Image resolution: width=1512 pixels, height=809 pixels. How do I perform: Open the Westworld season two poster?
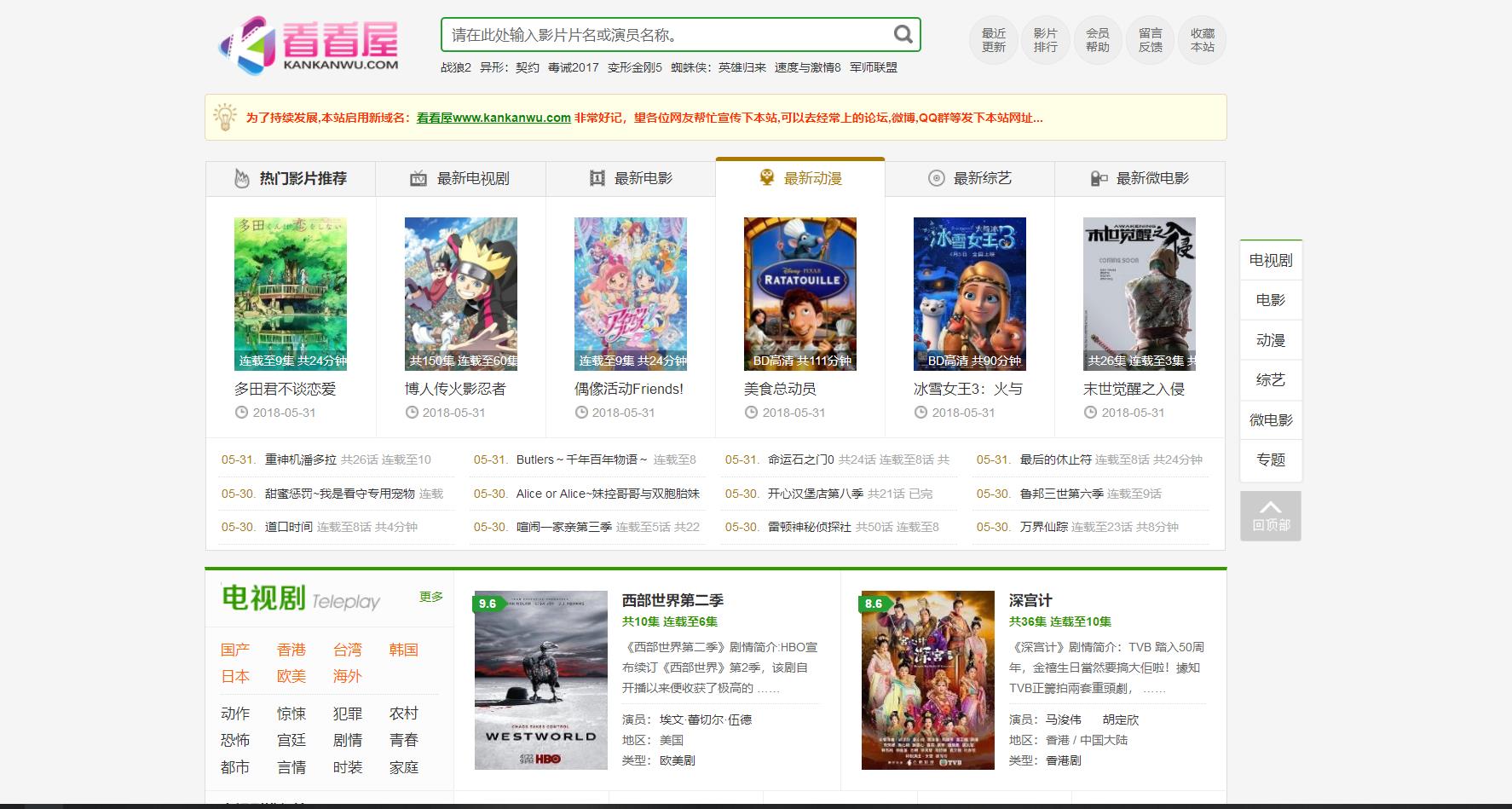[x=540, y=679]
